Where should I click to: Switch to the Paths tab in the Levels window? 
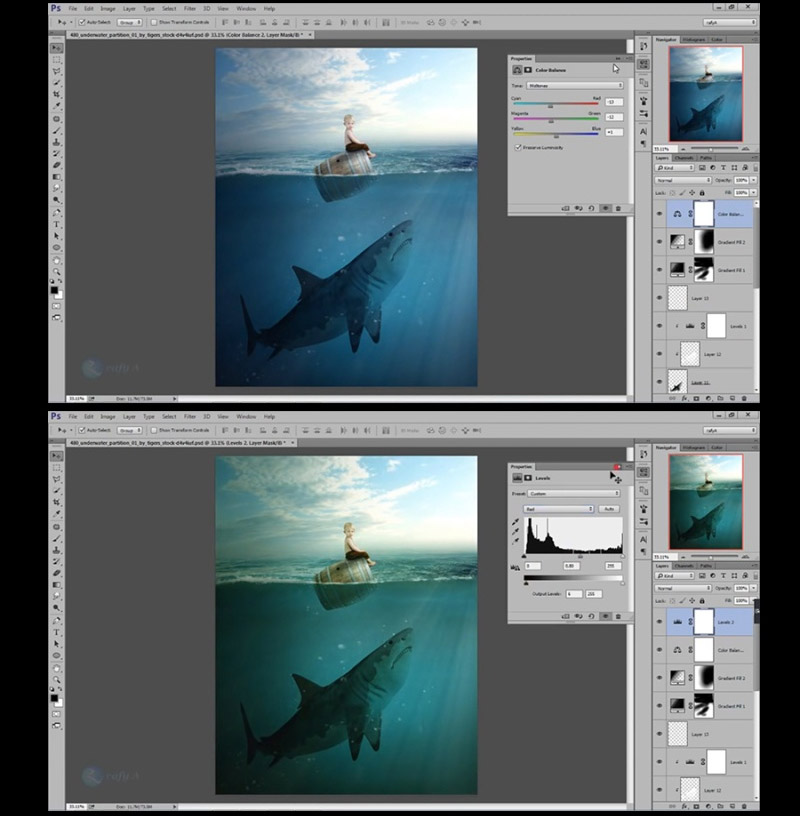pyautogui.click(x=705, y=566)
